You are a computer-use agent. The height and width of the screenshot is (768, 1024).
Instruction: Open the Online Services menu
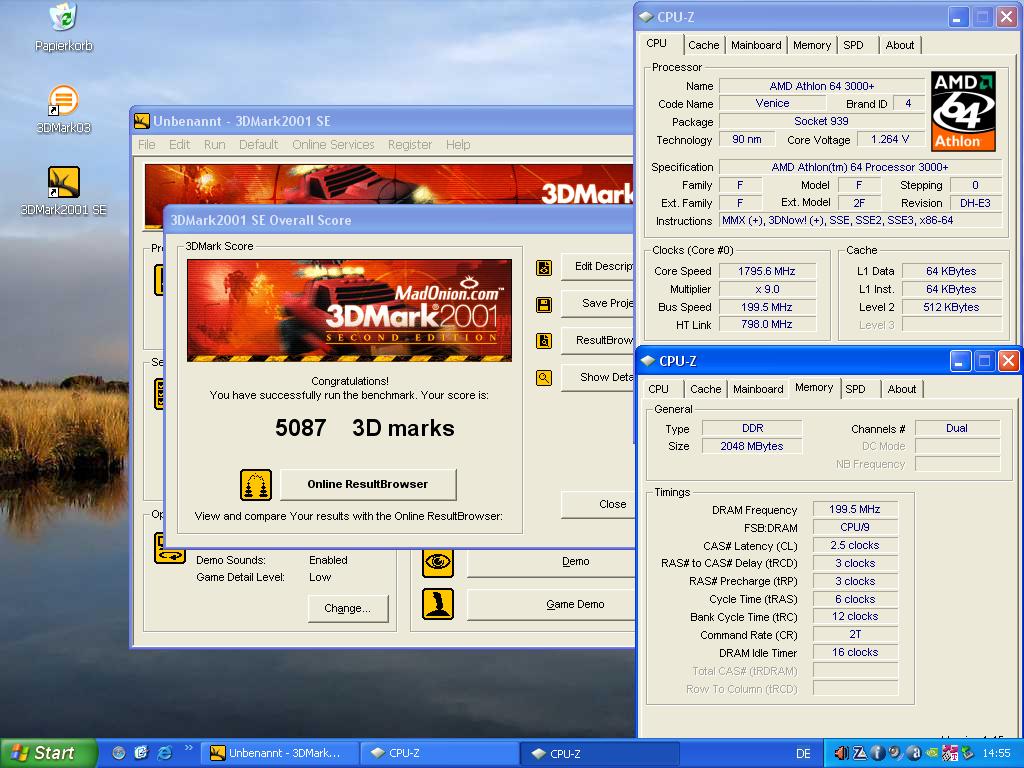pos(333,145)
